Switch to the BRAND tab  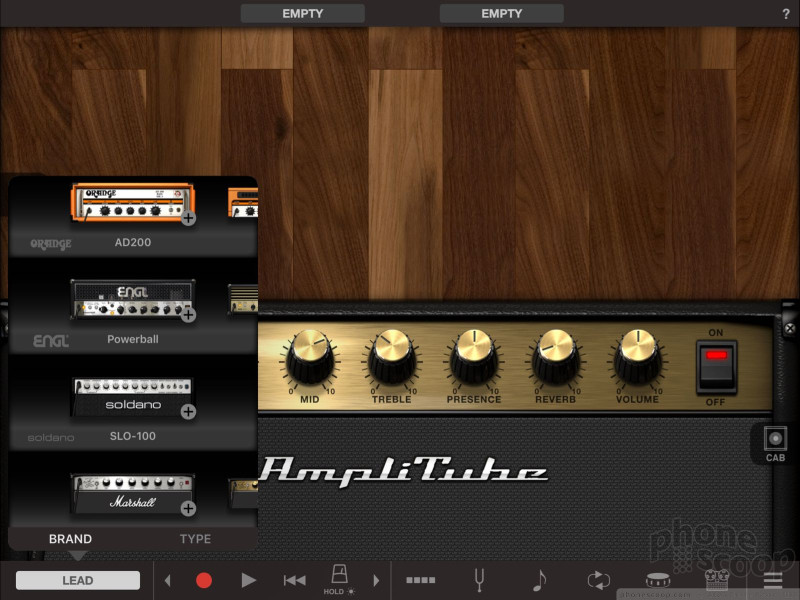tap(70, 539)
